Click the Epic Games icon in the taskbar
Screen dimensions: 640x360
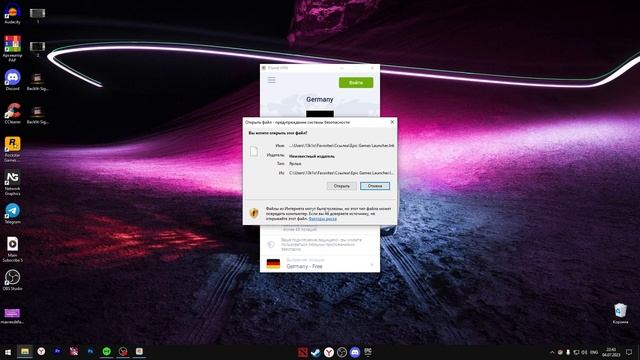pyautogui.click(x=368, y=352)
